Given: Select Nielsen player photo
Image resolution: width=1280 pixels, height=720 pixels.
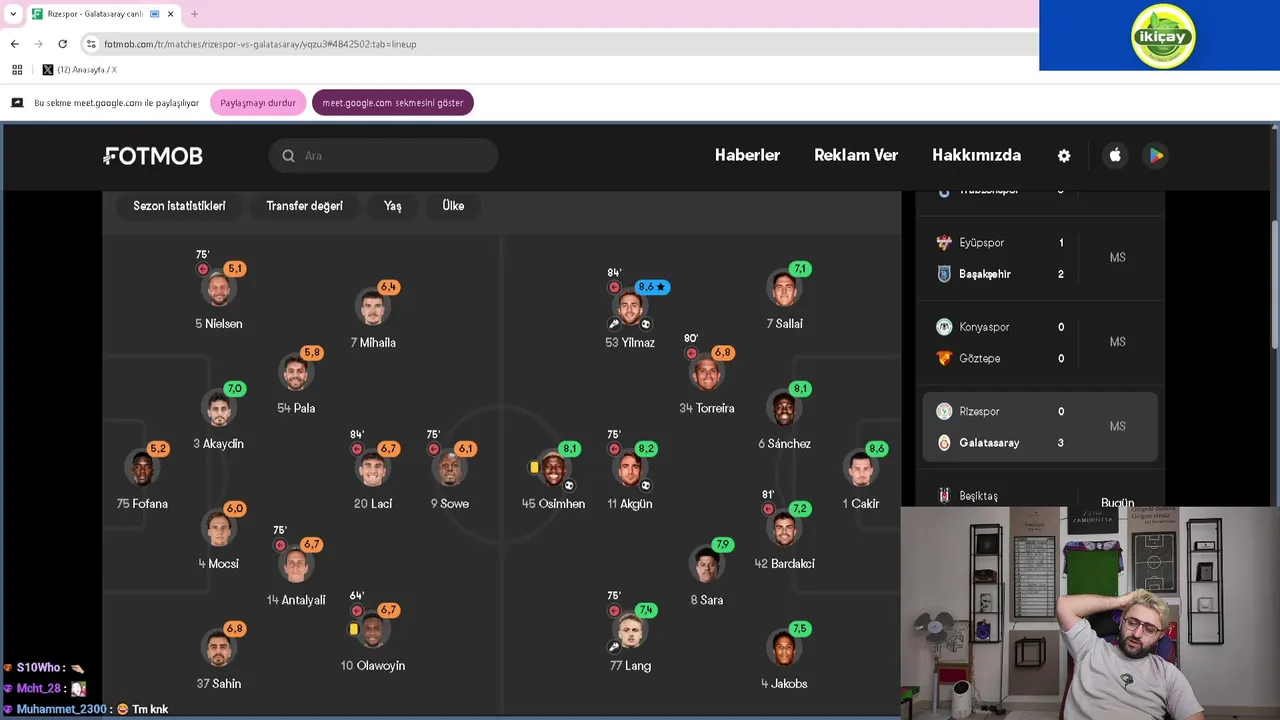Looking at the screenshot, I should click(218, 290).
